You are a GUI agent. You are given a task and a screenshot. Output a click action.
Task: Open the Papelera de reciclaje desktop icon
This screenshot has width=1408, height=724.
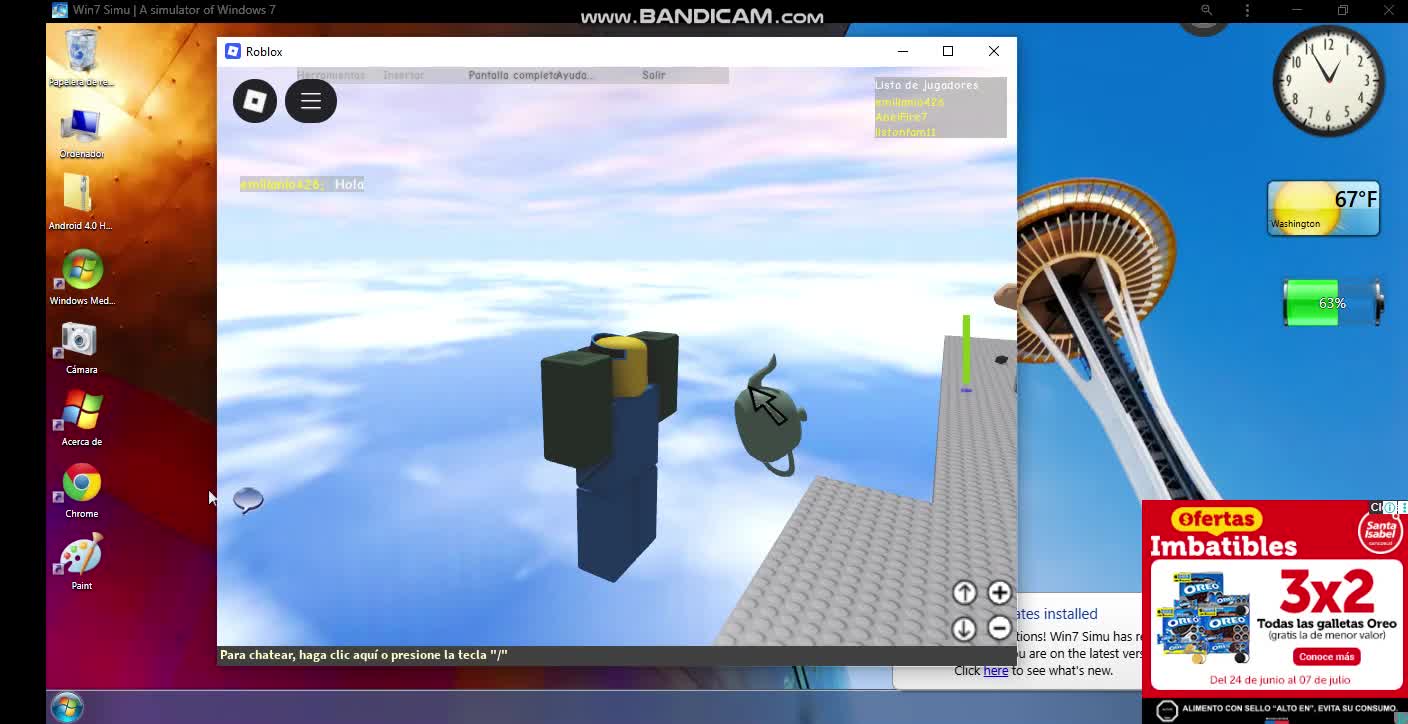[81, 58]
